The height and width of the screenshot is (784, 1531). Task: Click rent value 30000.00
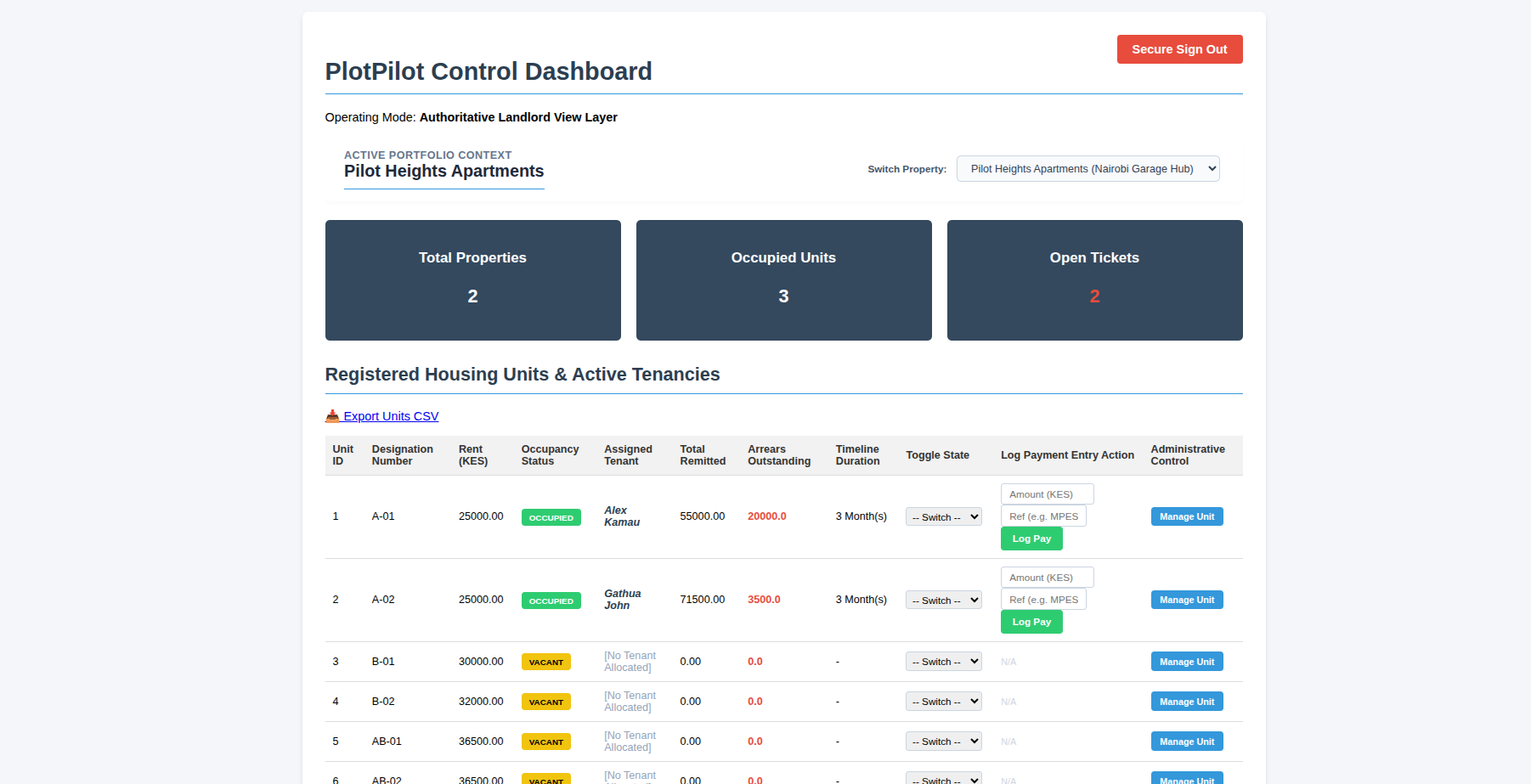[481, 662]
